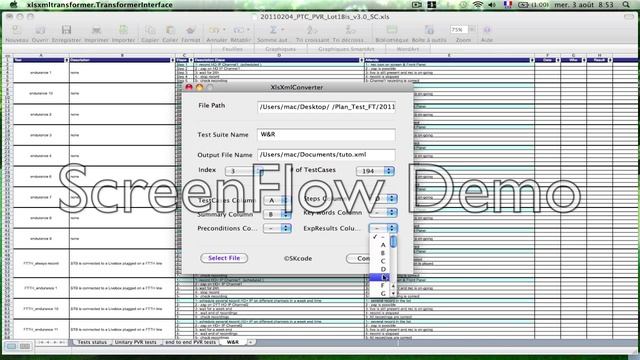Click the dropdown list scrollbar thumb

tap(393, 242)
